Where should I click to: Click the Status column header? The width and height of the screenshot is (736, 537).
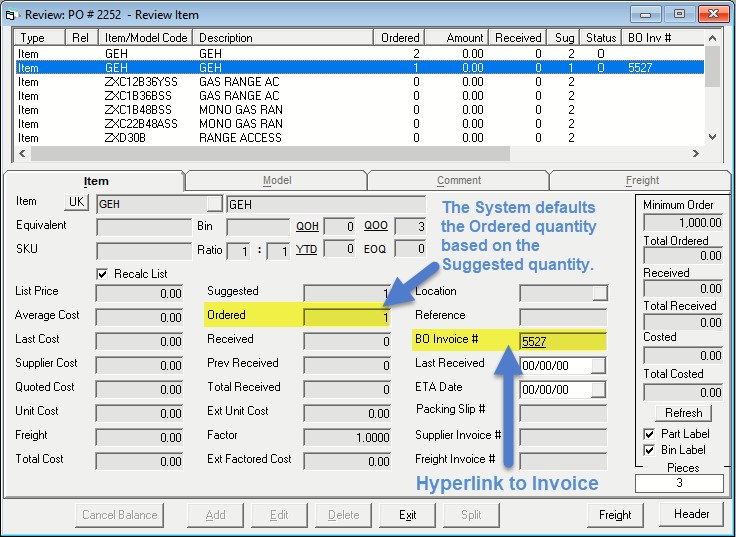(x=601, y=38)
